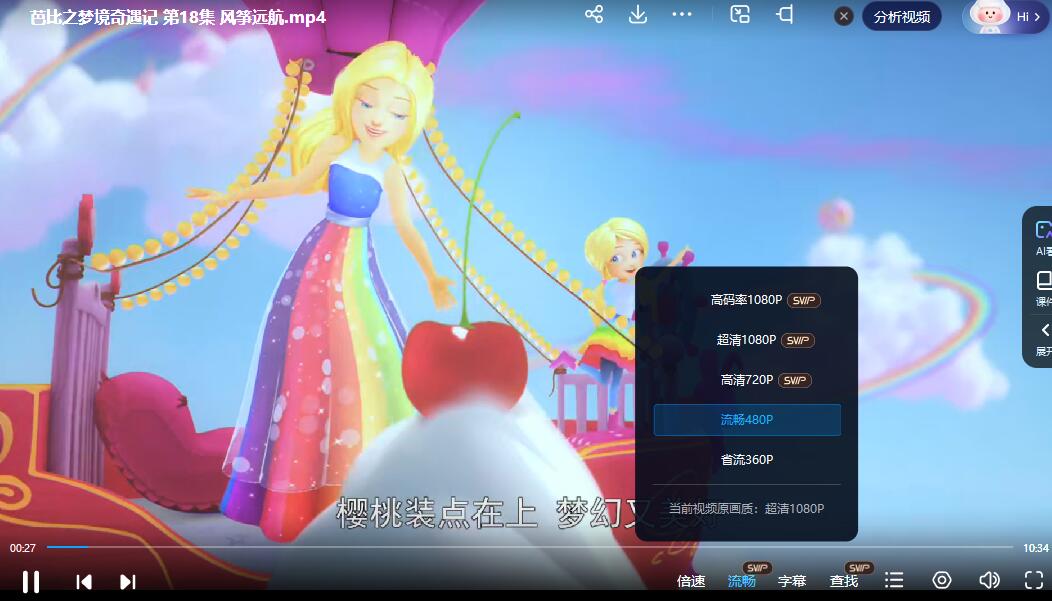Click the current time 00:27
This screenshot has width=1052, height=601.
(22, 548)
